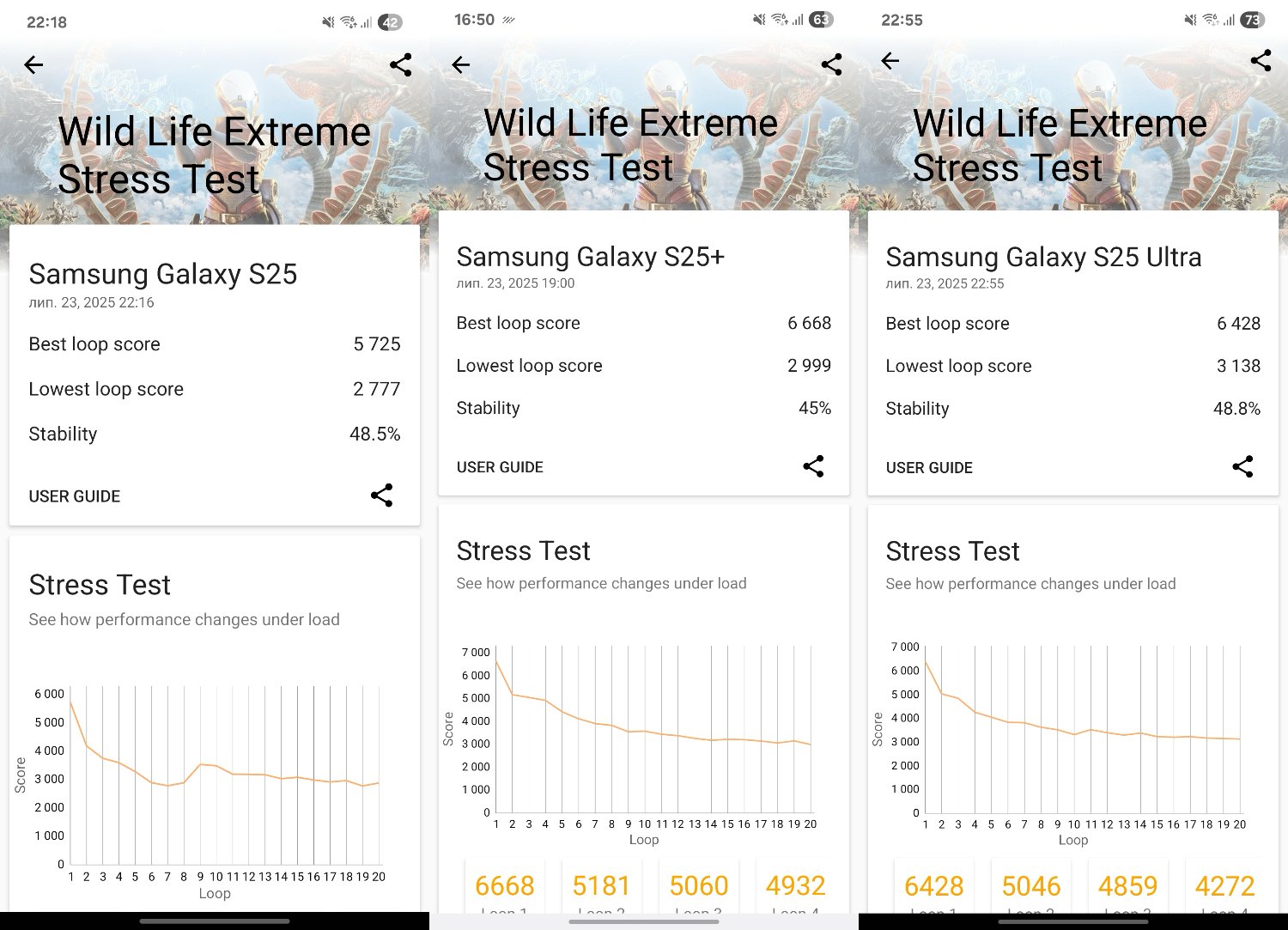Select loop 3 score 4859 tile

coord(1128,887)
